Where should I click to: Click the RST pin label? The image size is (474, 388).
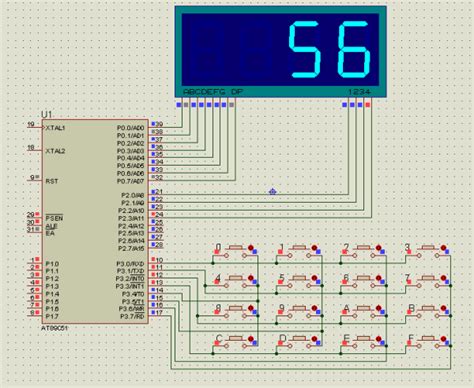52,181
